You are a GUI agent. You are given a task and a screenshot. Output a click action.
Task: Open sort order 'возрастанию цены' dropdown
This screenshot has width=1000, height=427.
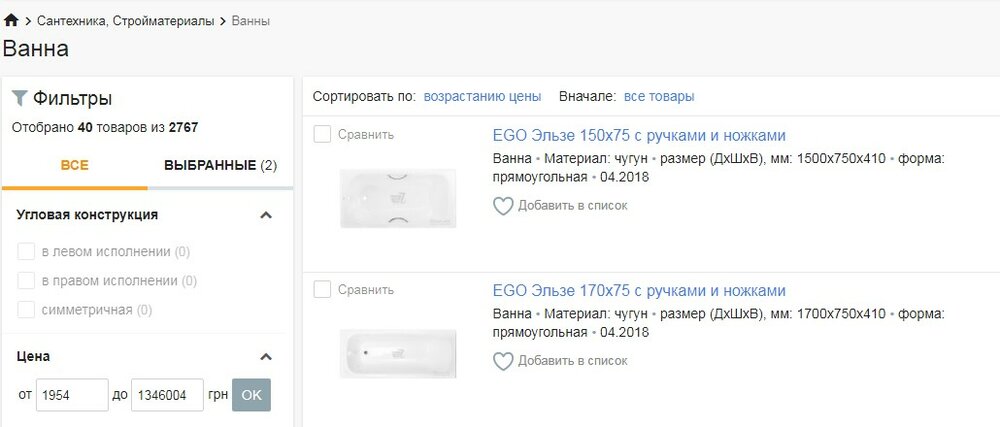pos(482,97)
